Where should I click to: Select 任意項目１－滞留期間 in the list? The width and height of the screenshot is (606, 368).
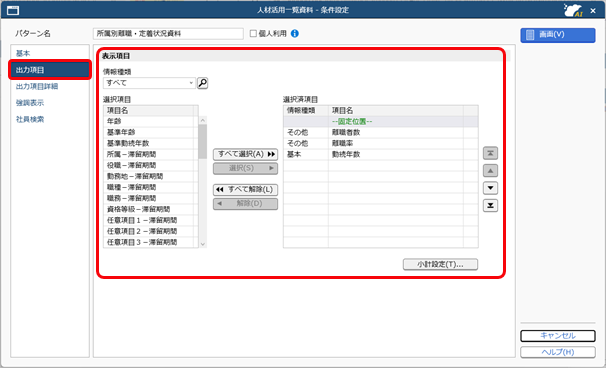click(x=151, y=220)
